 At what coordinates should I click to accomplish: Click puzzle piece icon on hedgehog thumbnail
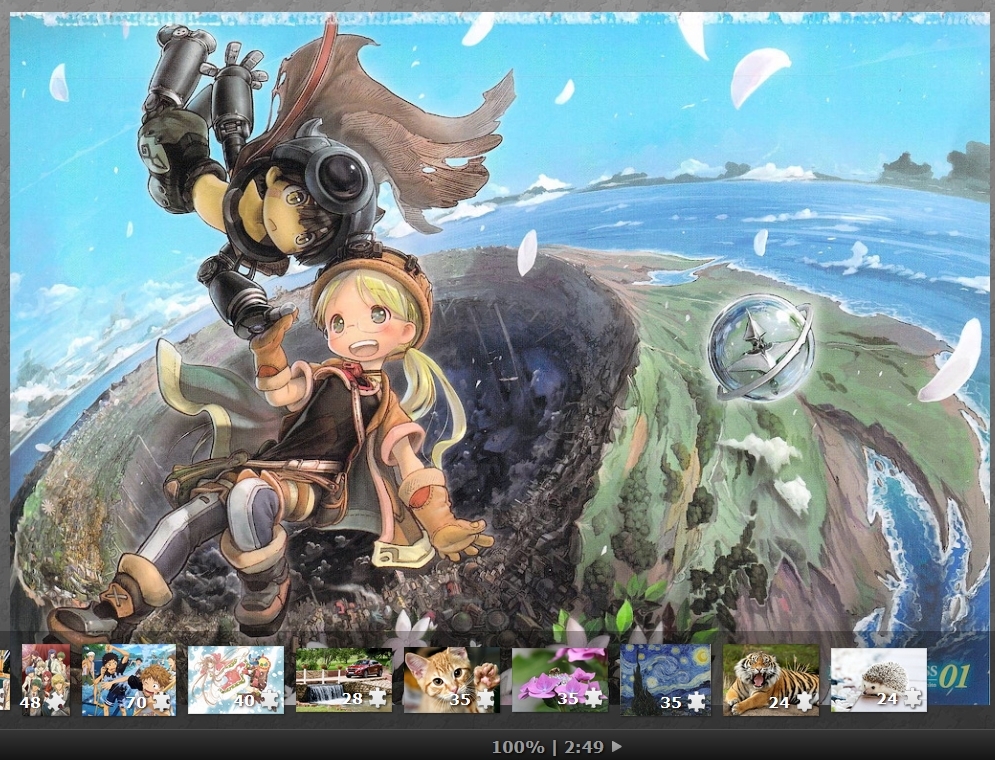click(913, 698)
